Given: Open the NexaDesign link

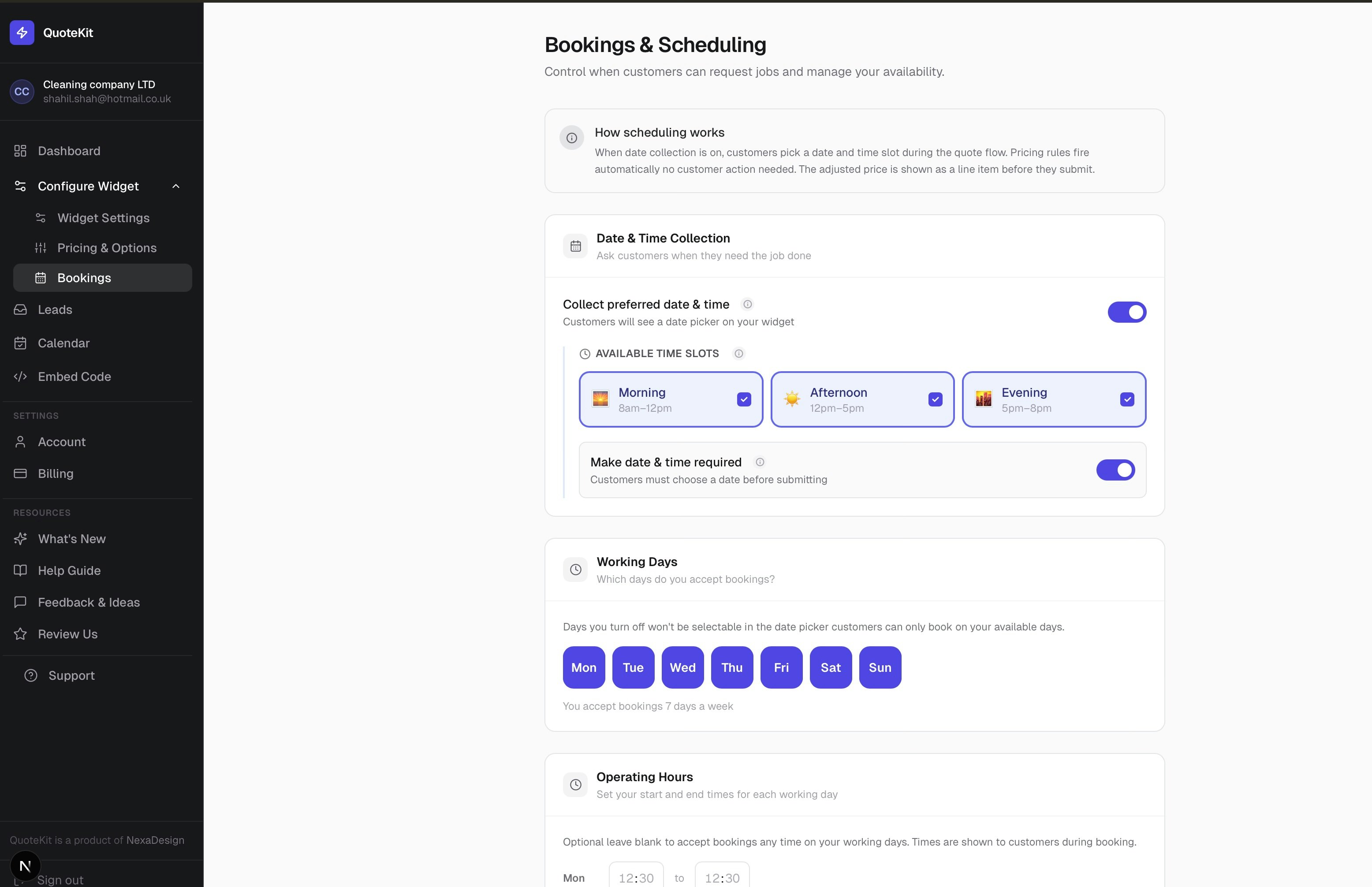Looking at the screenshot, I should pos(156,840).
